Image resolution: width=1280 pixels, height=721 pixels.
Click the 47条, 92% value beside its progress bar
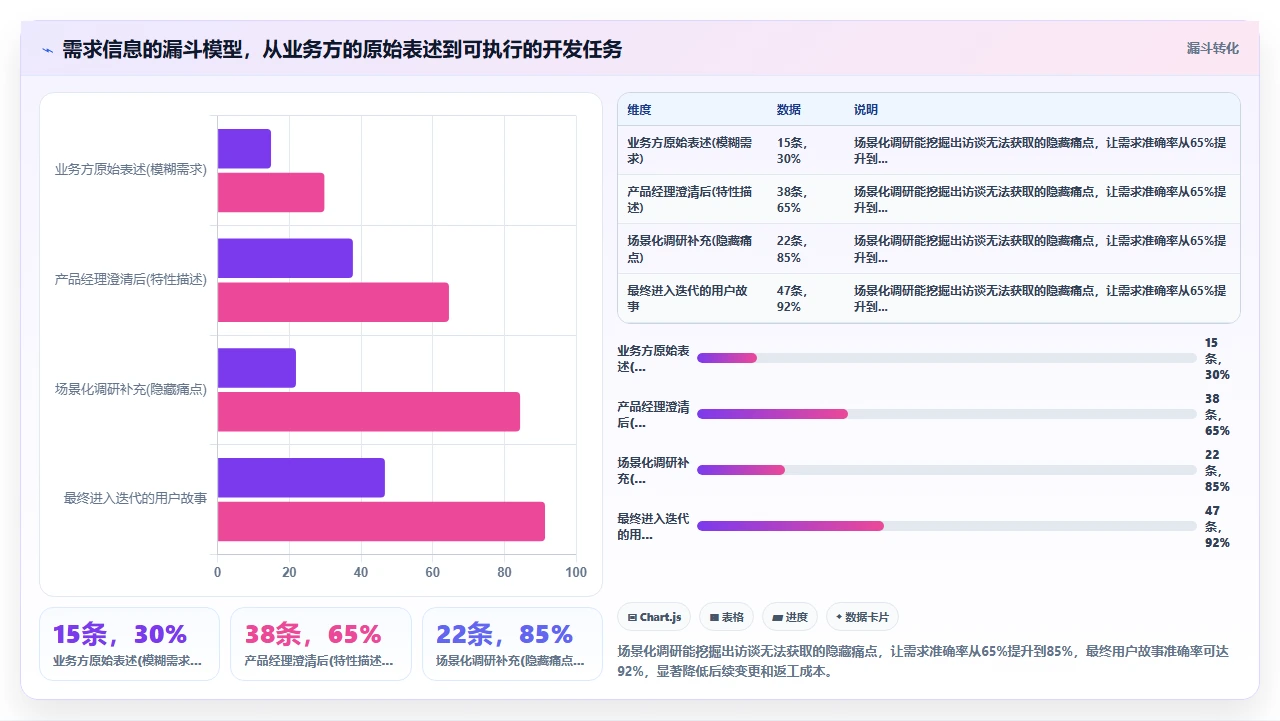1217,526
